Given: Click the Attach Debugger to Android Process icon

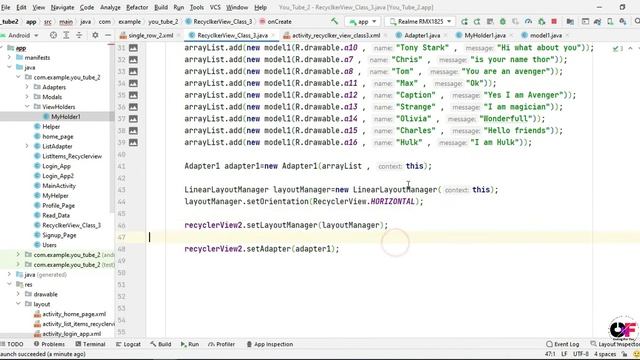Looking at the screenshot, I should (x=542, y=22).
